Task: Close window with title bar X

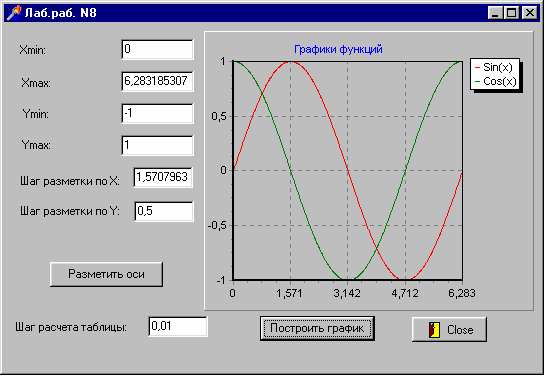Action: coord(530,13)
